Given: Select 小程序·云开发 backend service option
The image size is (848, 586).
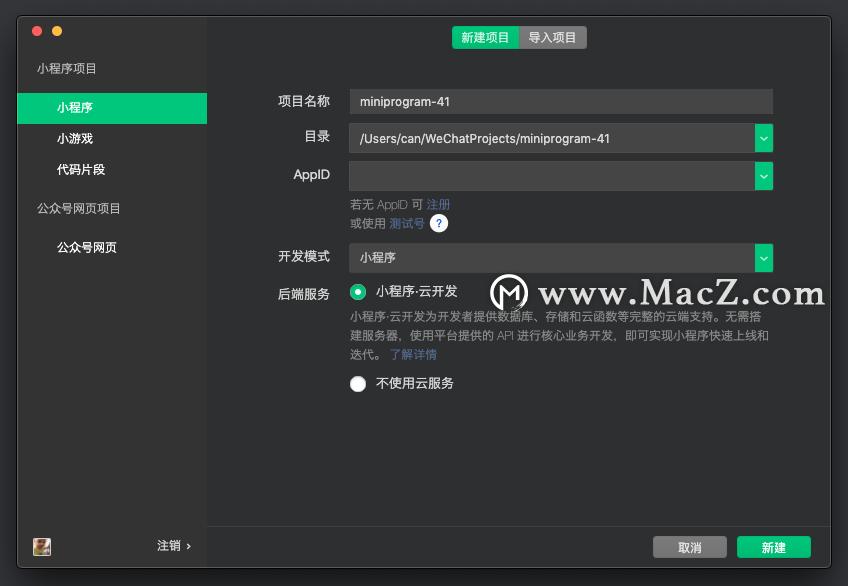Looking at the screenshot, I should coord(358,293).
